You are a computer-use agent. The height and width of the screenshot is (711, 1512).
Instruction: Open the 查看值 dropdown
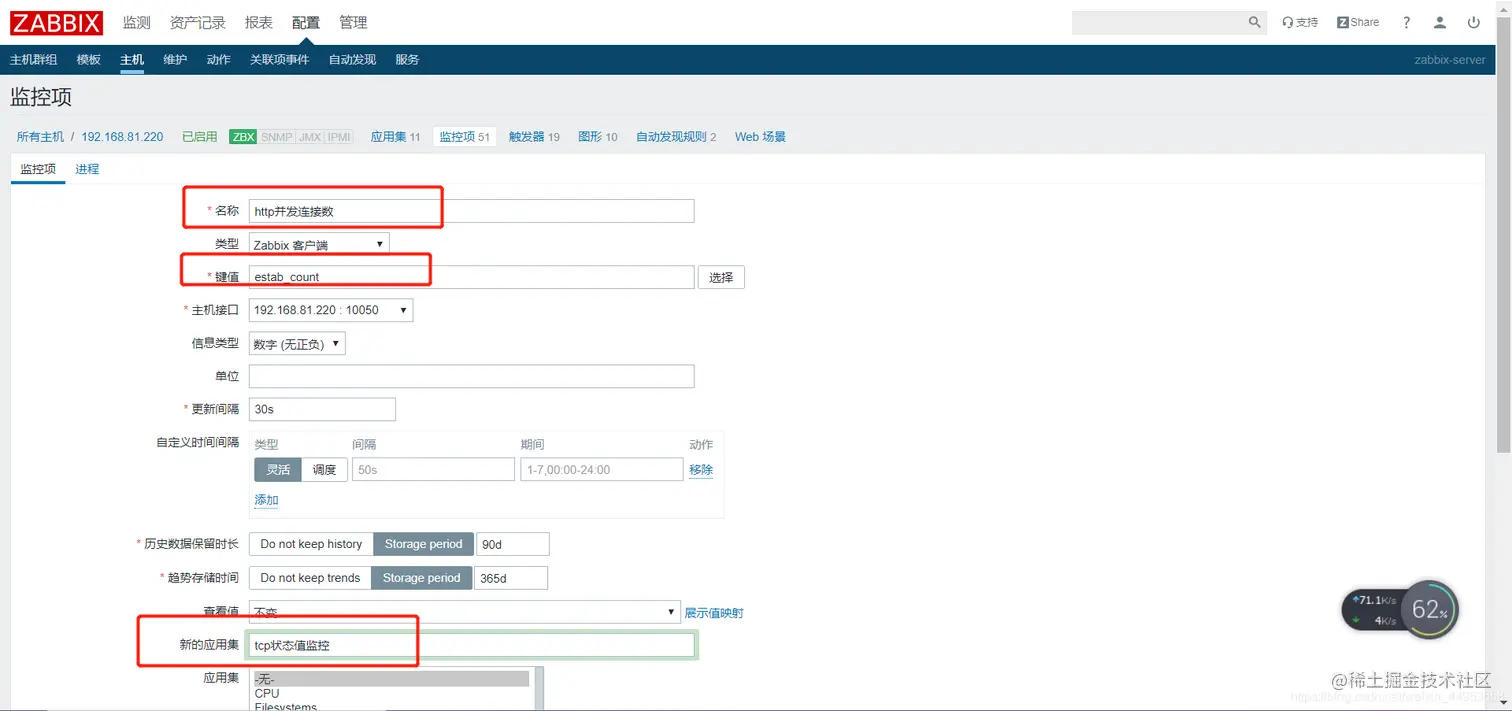coord(465,612)
